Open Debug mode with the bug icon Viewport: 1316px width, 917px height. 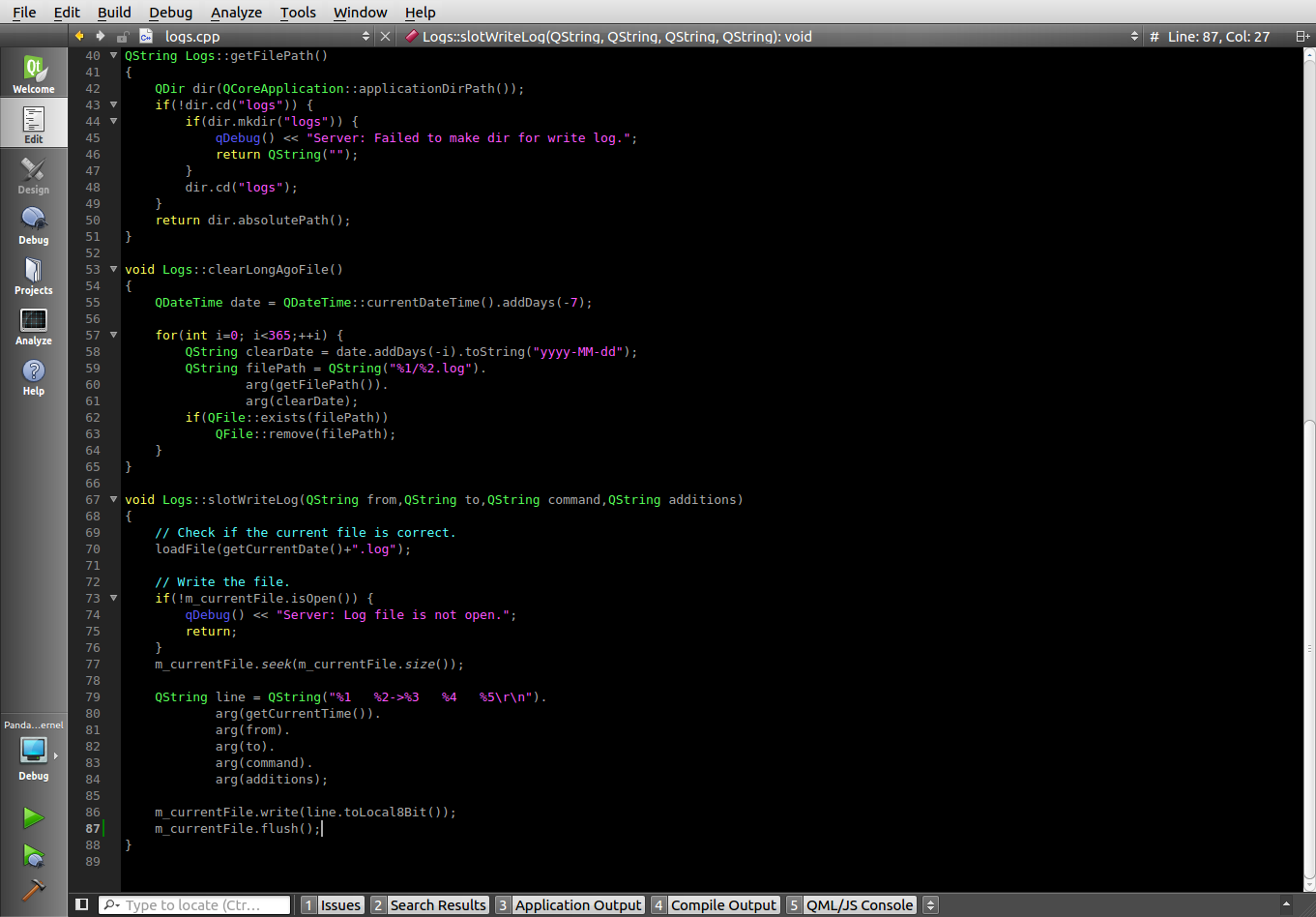click(x=34, y=224)
